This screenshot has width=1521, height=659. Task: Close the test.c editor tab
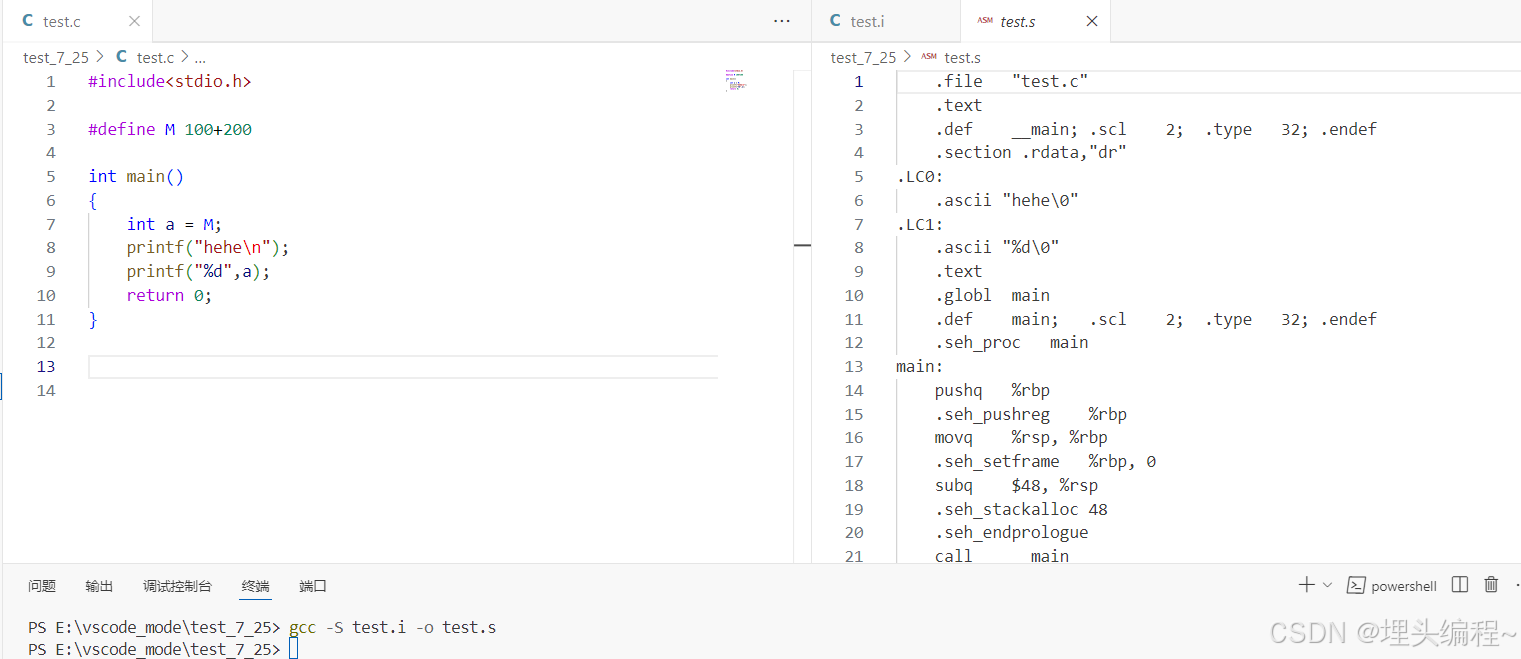[x=134, y=21]
